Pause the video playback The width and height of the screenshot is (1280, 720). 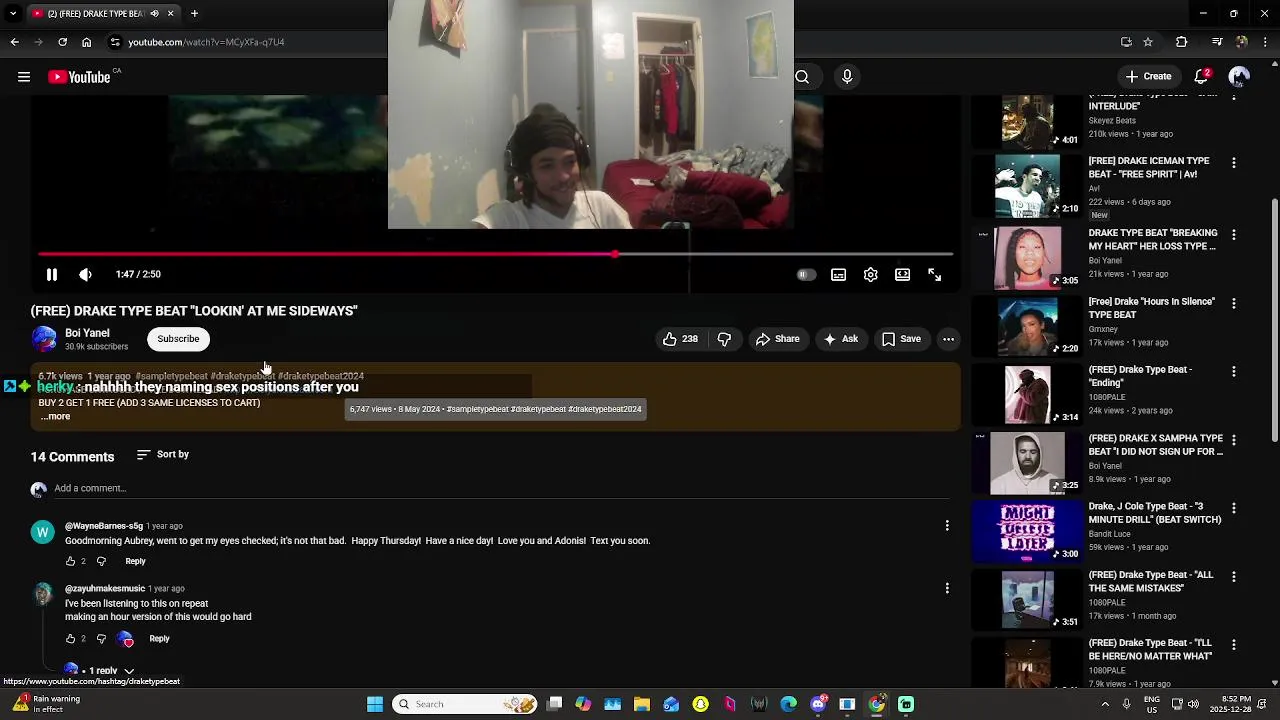(x=52, y=274)
